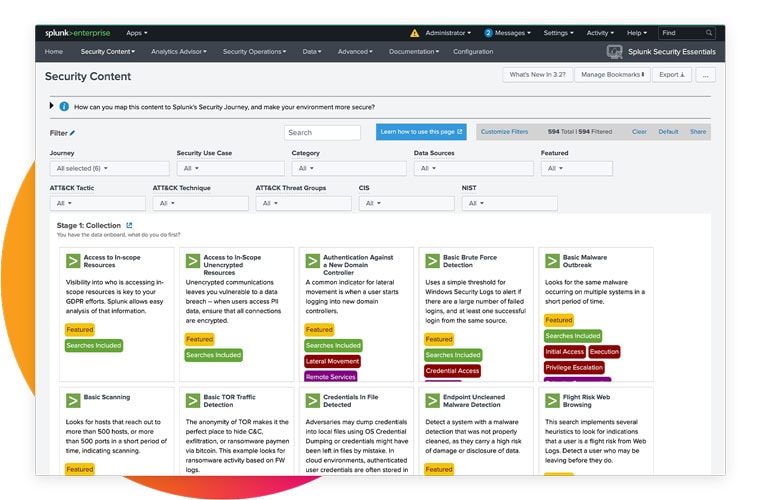Click the blue info icon near Security Journey text

[64, 107]
